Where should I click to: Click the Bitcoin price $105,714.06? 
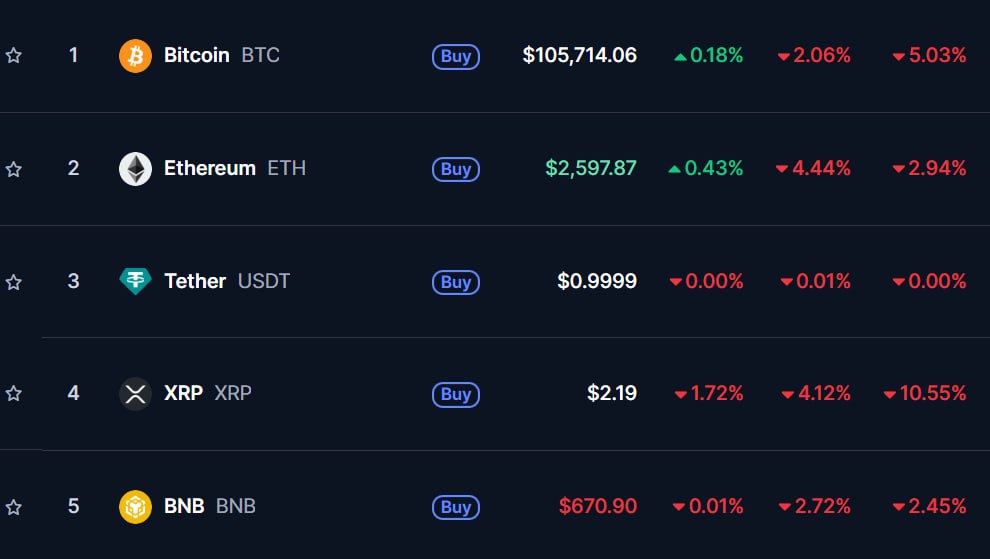[580, 55]
